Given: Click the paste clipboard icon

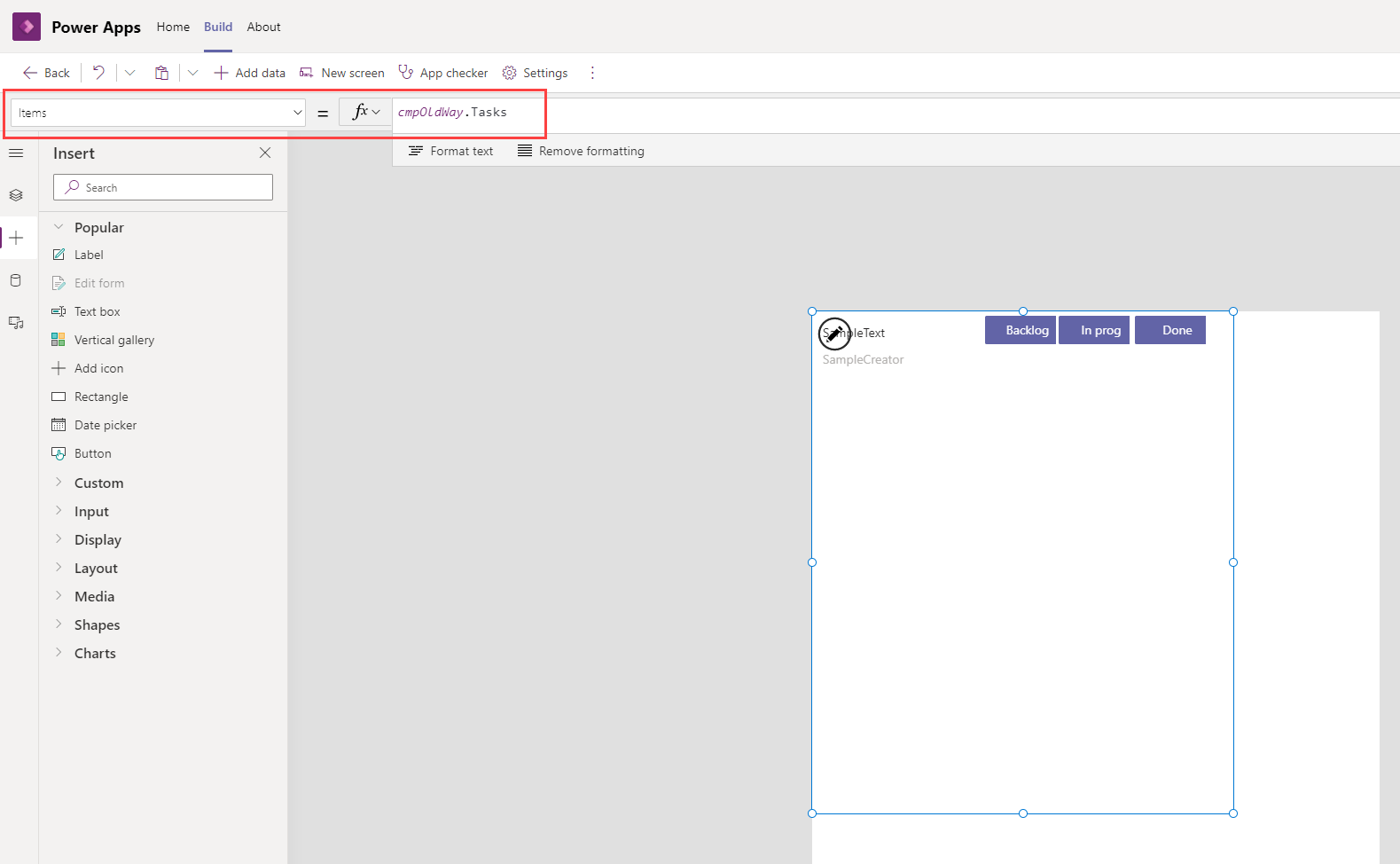Looking at the screenshot, I should tap(161, 73).
